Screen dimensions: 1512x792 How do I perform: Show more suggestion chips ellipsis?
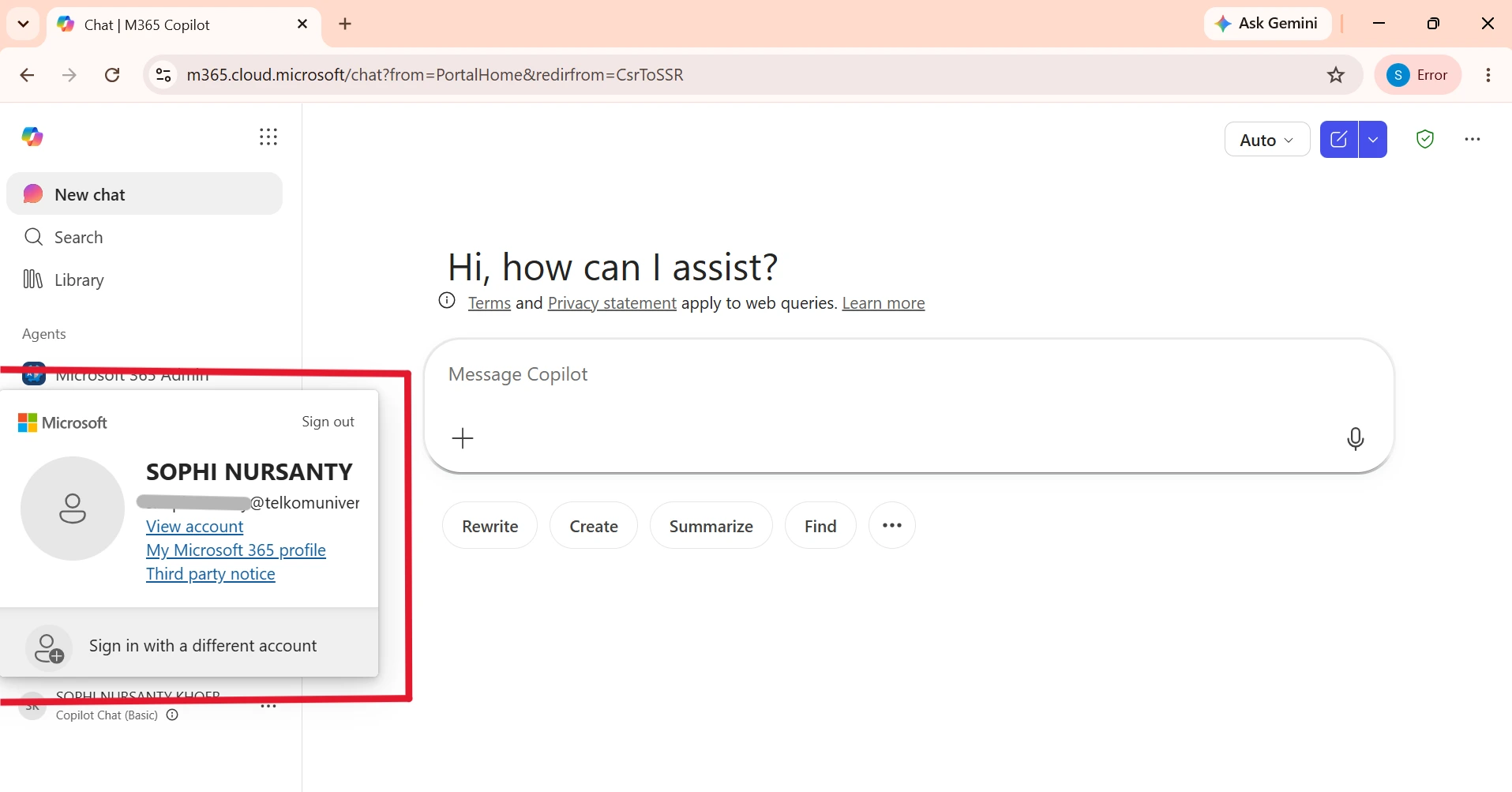coord(892,526)
